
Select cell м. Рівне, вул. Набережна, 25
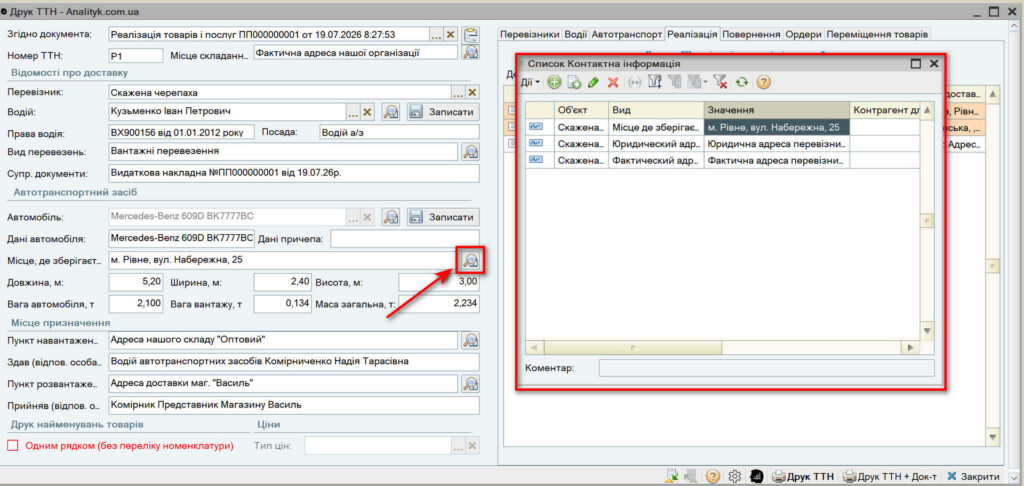[x=776, y=127]
